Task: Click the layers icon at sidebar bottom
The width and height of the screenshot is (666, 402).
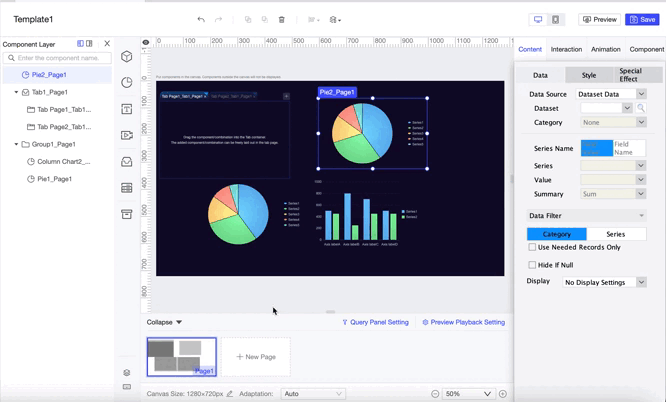Action: (x=127, y=373)
